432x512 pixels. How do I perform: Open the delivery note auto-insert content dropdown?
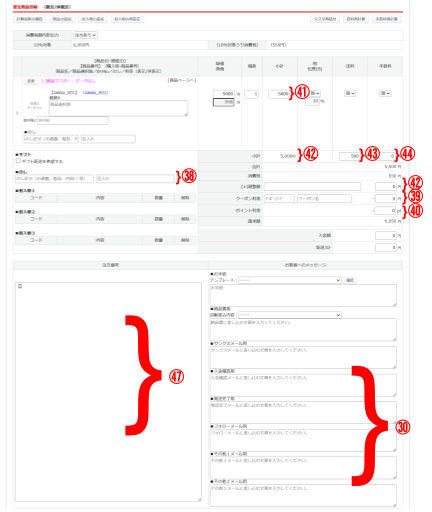tap(290, 315)
